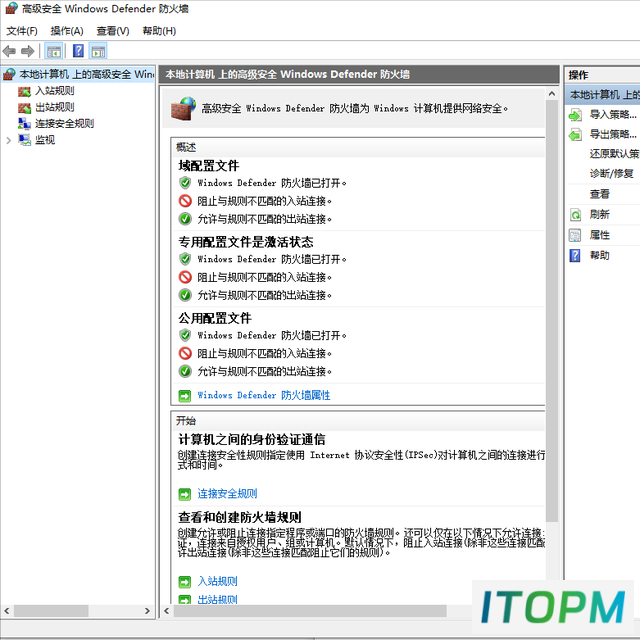The width and height of the screenshot is (640, 640).
Task: Click the 出站规则 tree icon
Action: (24, 108)
